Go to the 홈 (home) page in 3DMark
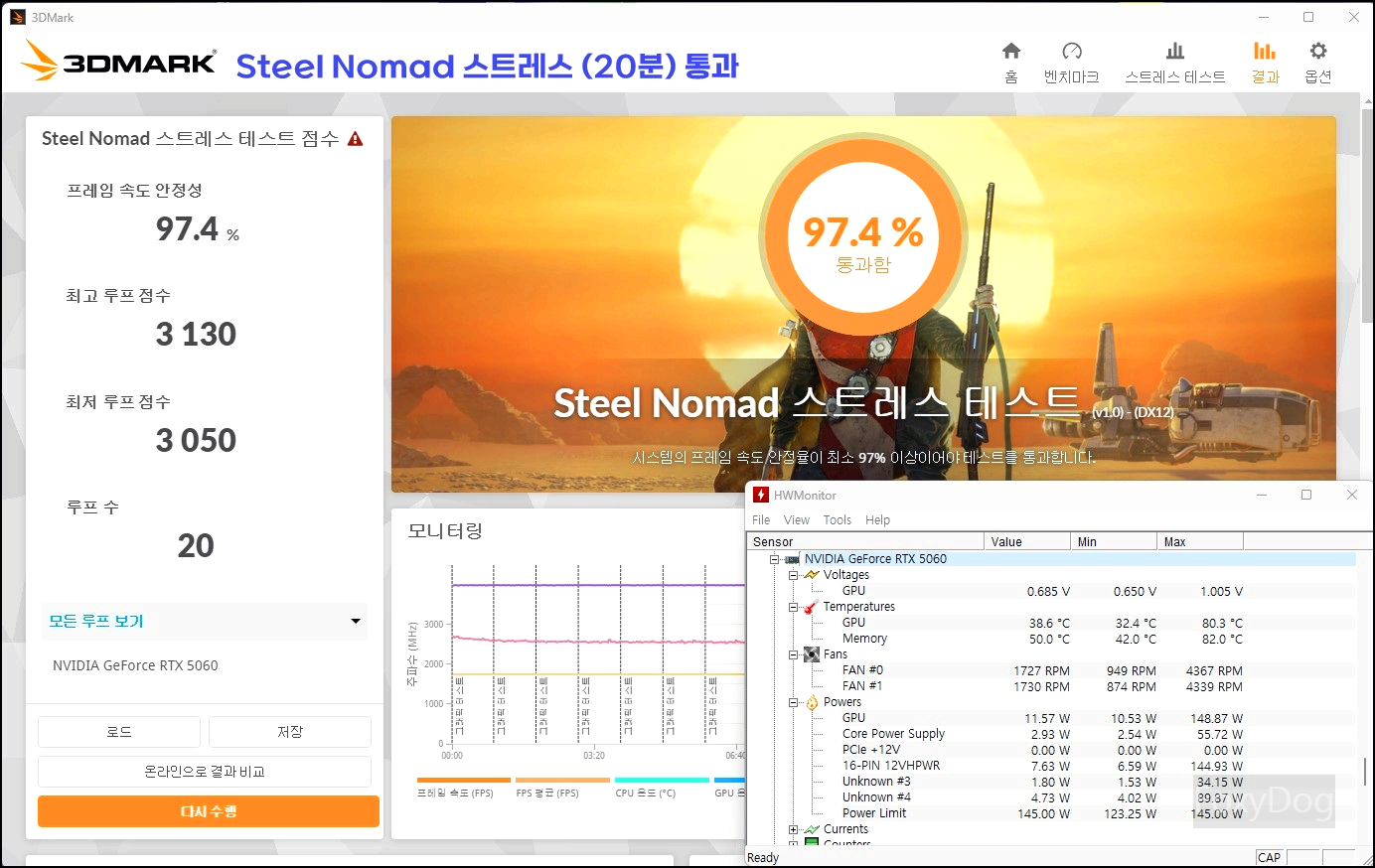1375x868 pixels. [1011, 63]
